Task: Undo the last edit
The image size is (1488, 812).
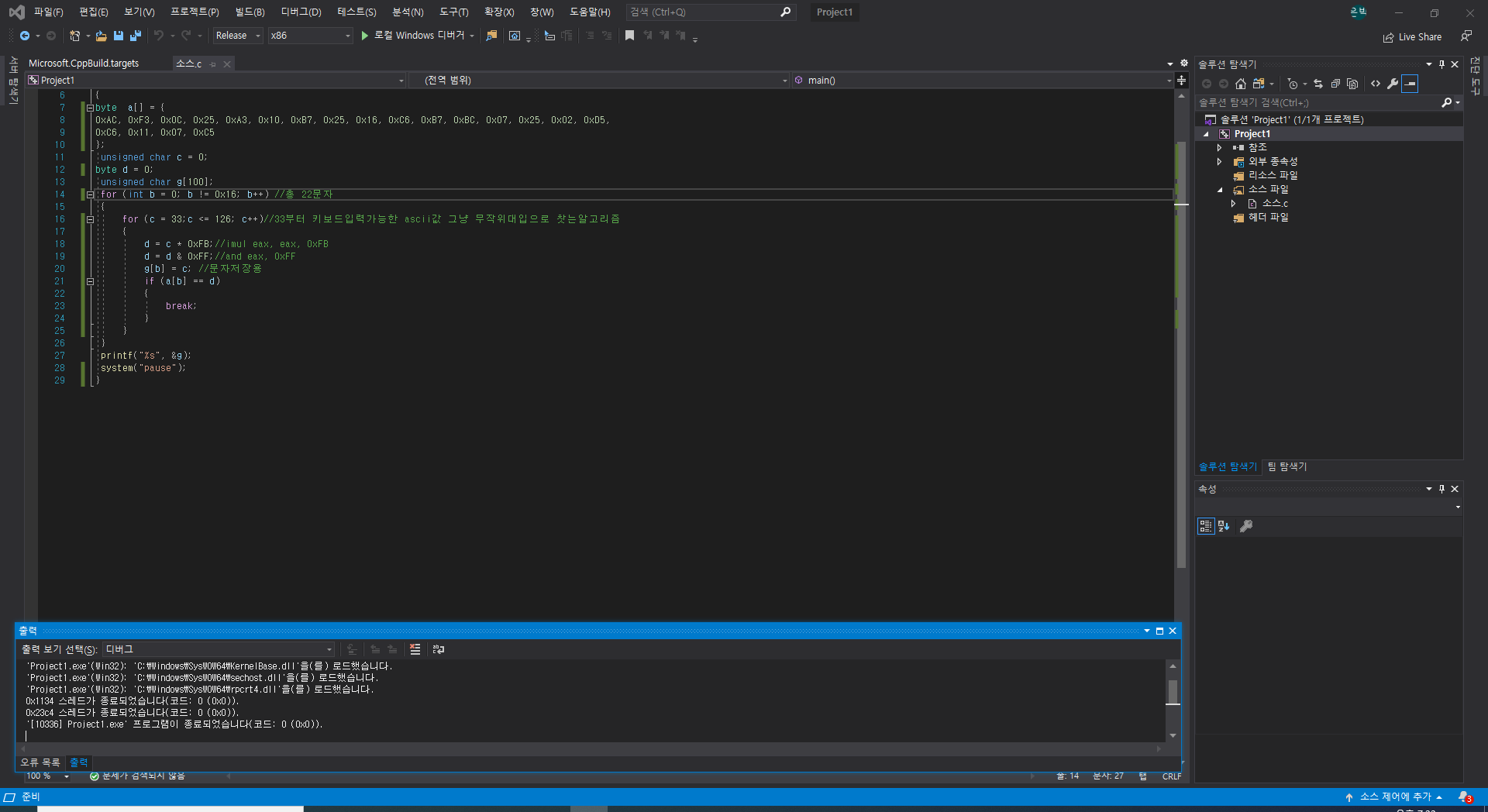Action: (159, 36)
